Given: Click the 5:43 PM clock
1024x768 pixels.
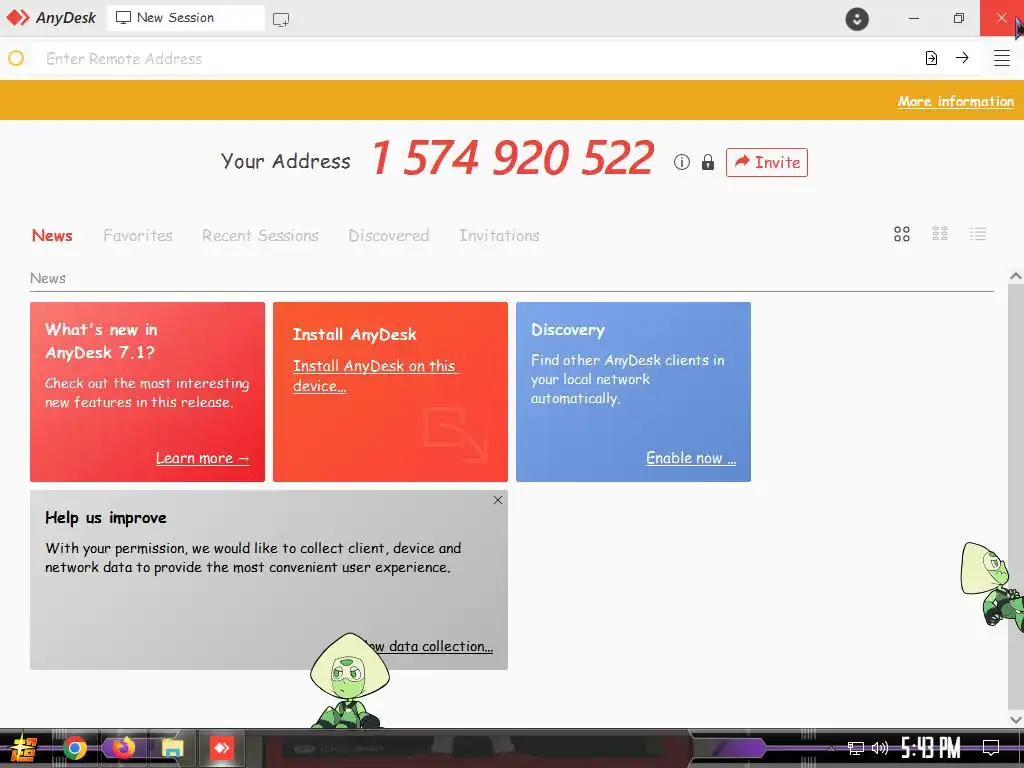Looking at the screenshot, I should 931,748.
